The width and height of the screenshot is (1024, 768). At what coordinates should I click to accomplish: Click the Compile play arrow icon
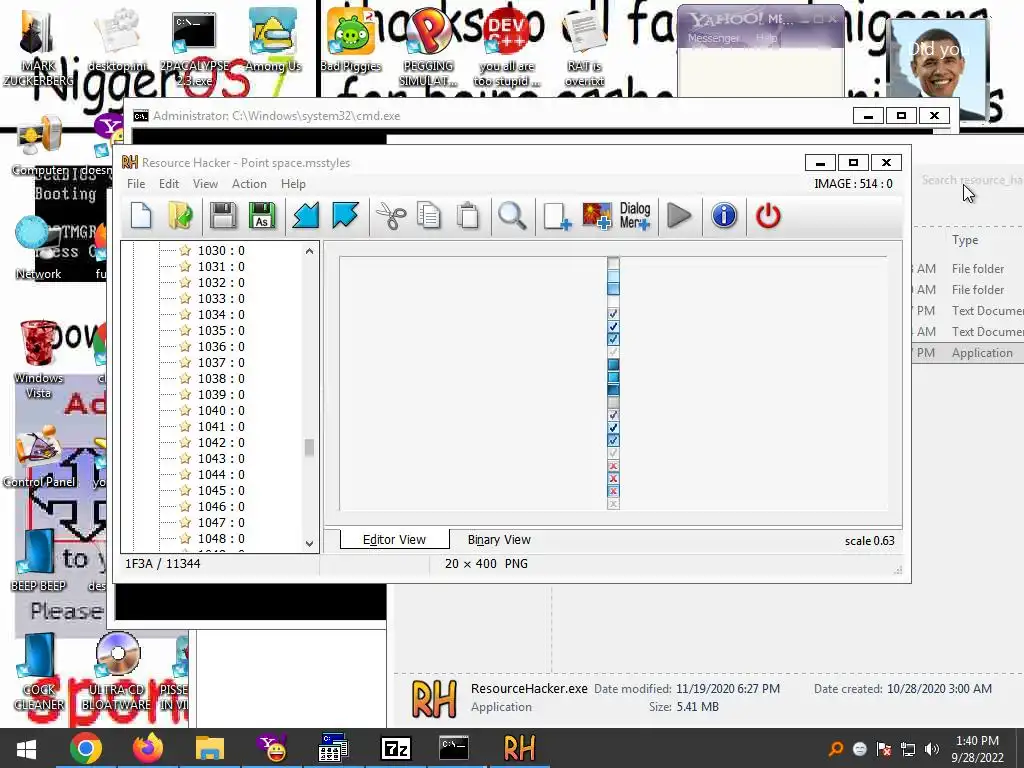[679, 216]
